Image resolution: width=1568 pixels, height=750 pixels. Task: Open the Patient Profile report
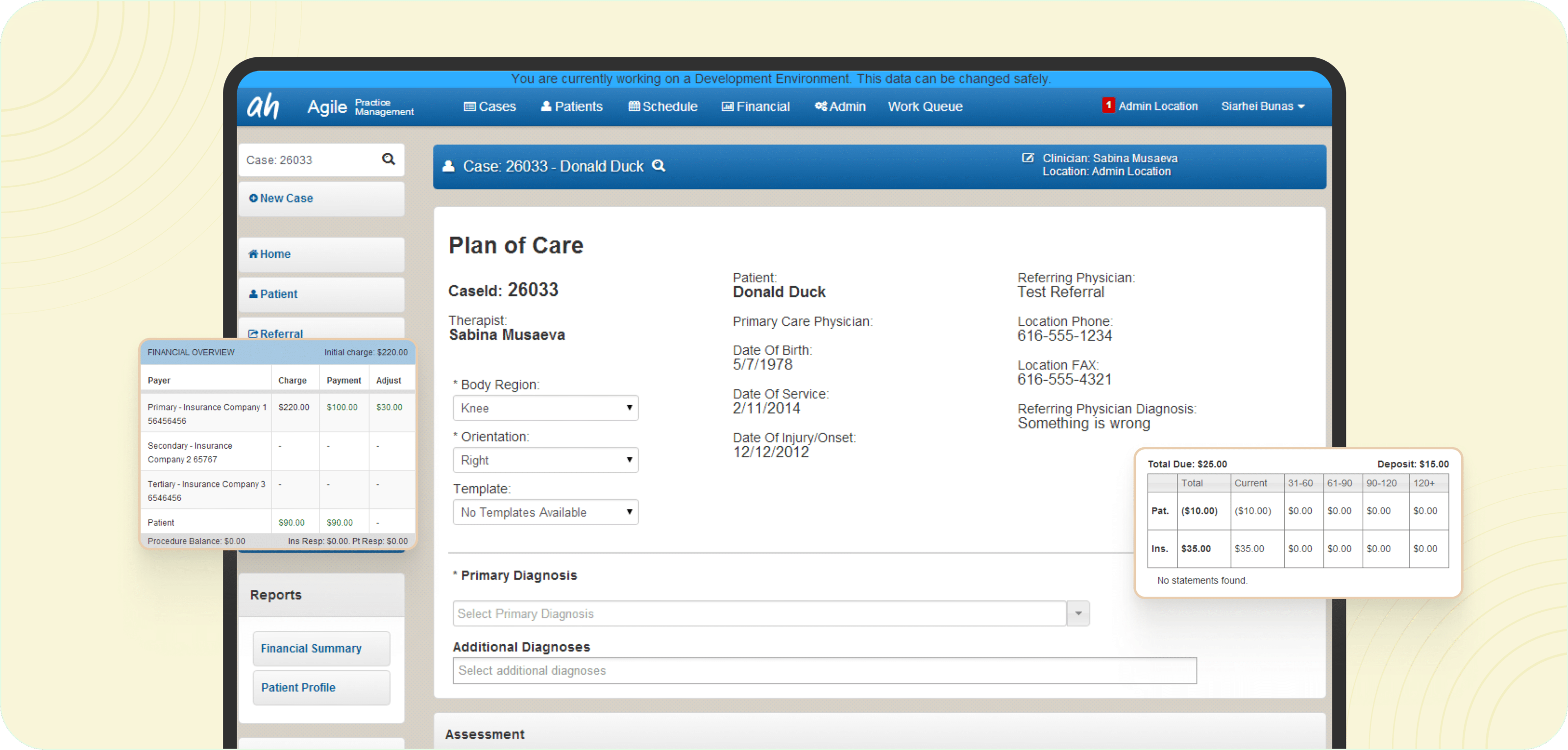tap(321, 687)
